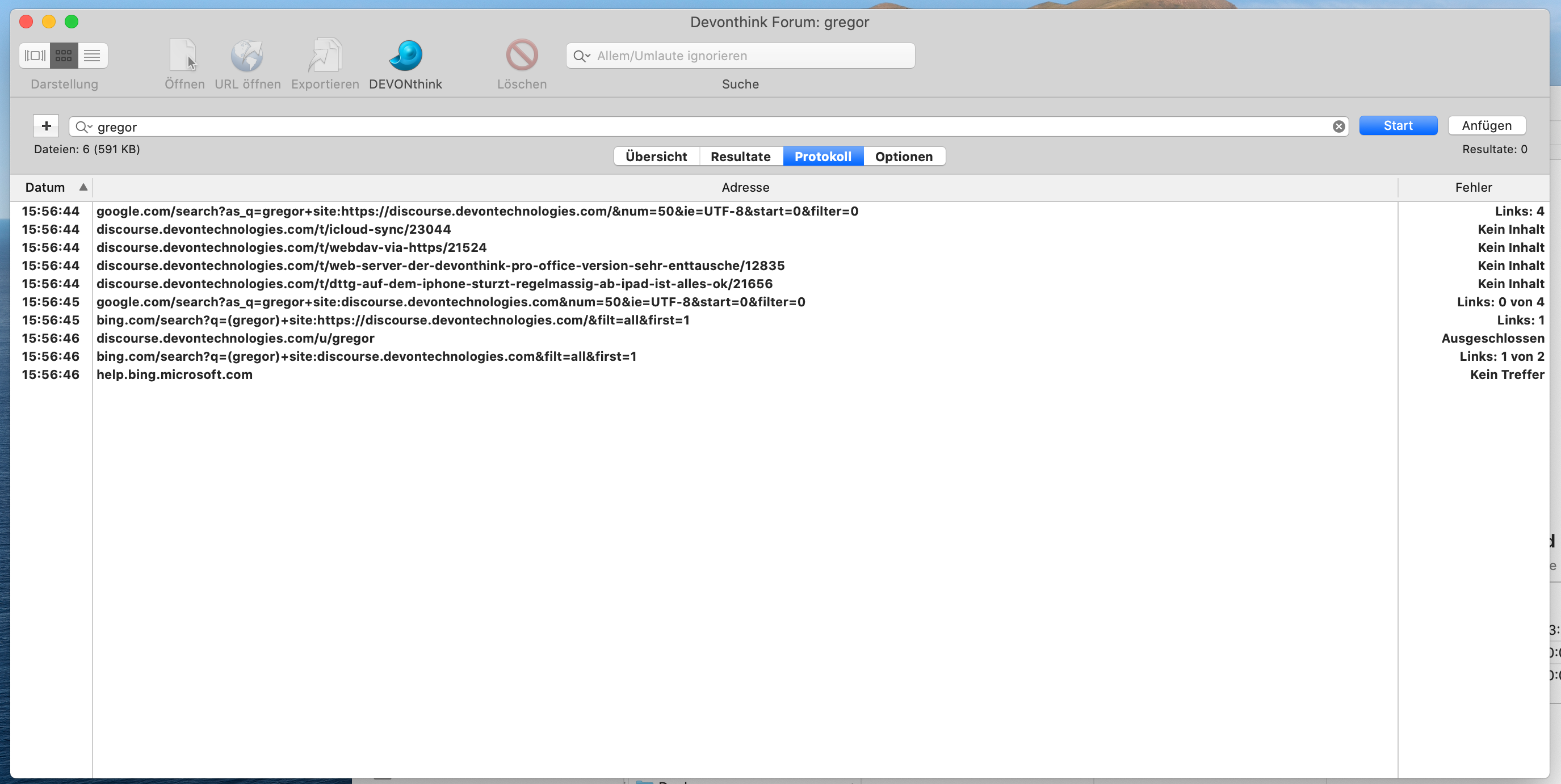The height and width of the screenshot is (784, 1561).
Task: Select google.com row showing Links: 0 von 4
Action: point(780,302)
